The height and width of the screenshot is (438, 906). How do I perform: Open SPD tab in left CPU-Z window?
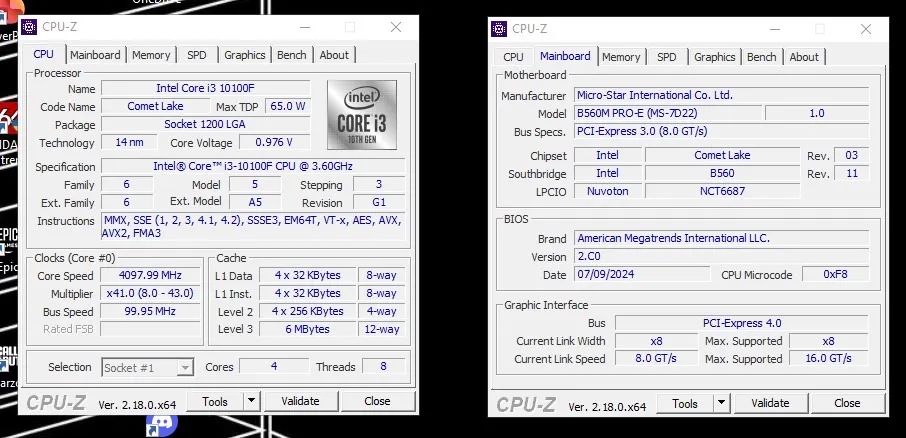click(196, 55)
